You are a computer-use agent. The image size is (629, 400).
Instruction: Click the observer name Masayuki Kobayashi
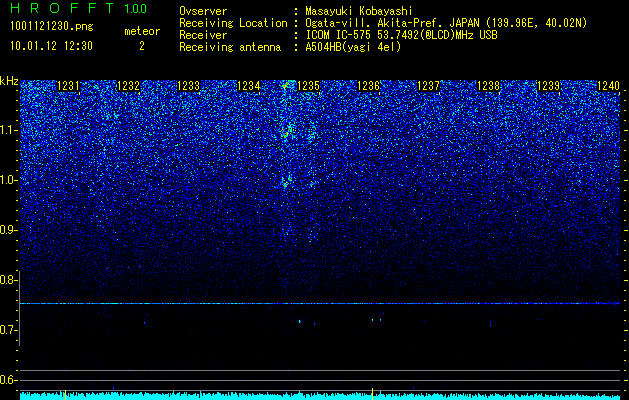359,11
